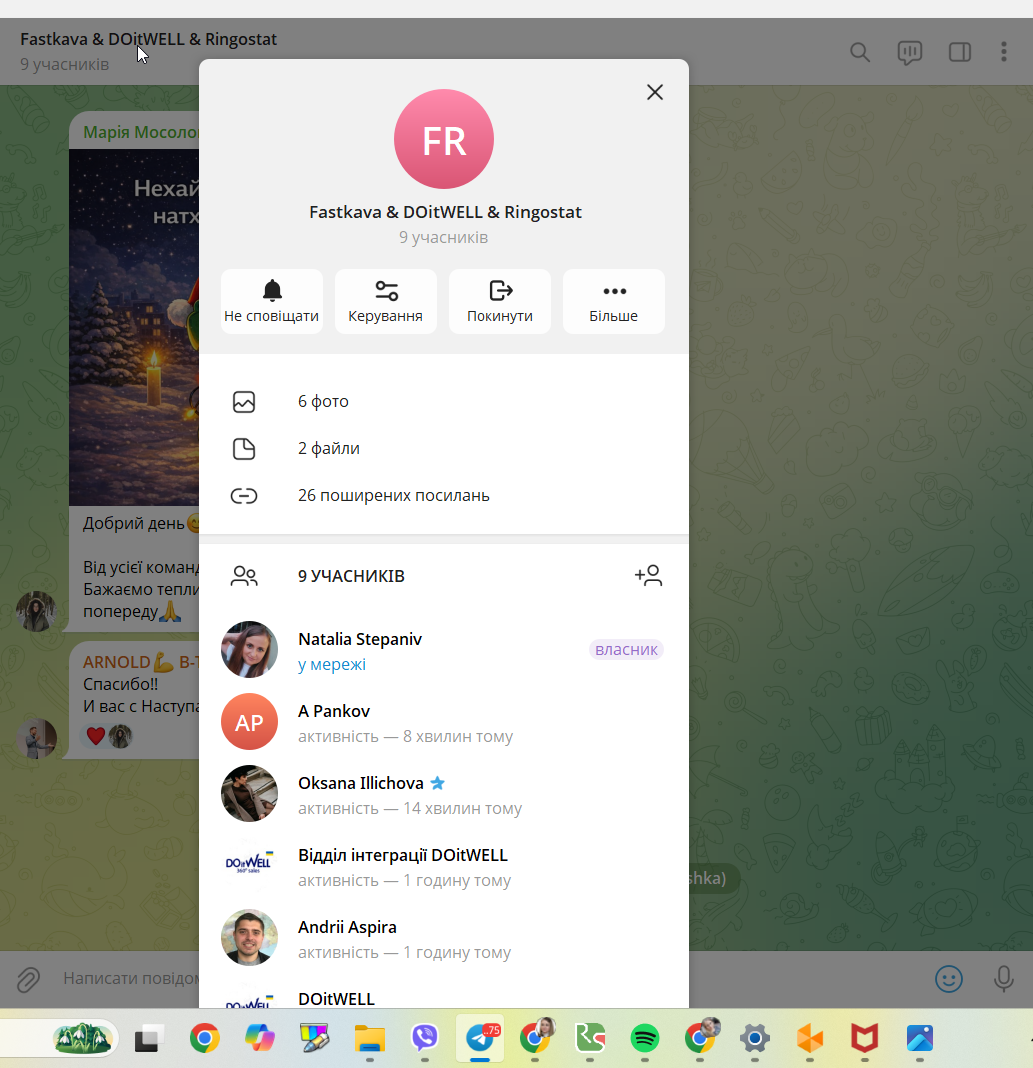Click the 9 УЧАСНИКІВ header text
The height and width of the screenshot is (1068, 1033).
pos(351,576)
